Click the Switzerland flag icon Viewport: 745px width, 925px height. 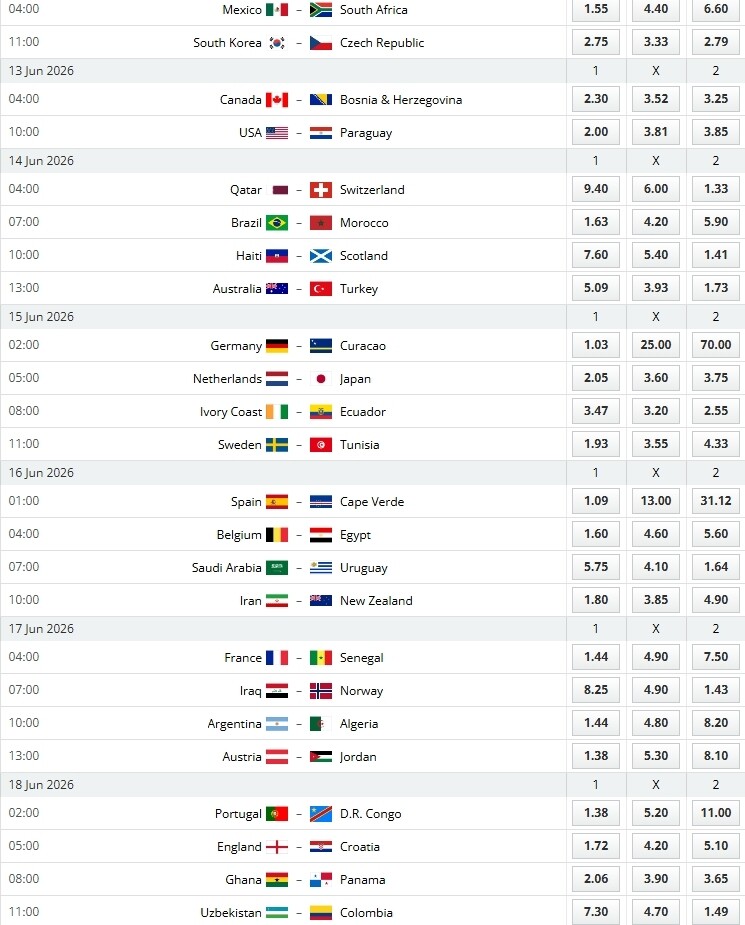coord(320,190)
